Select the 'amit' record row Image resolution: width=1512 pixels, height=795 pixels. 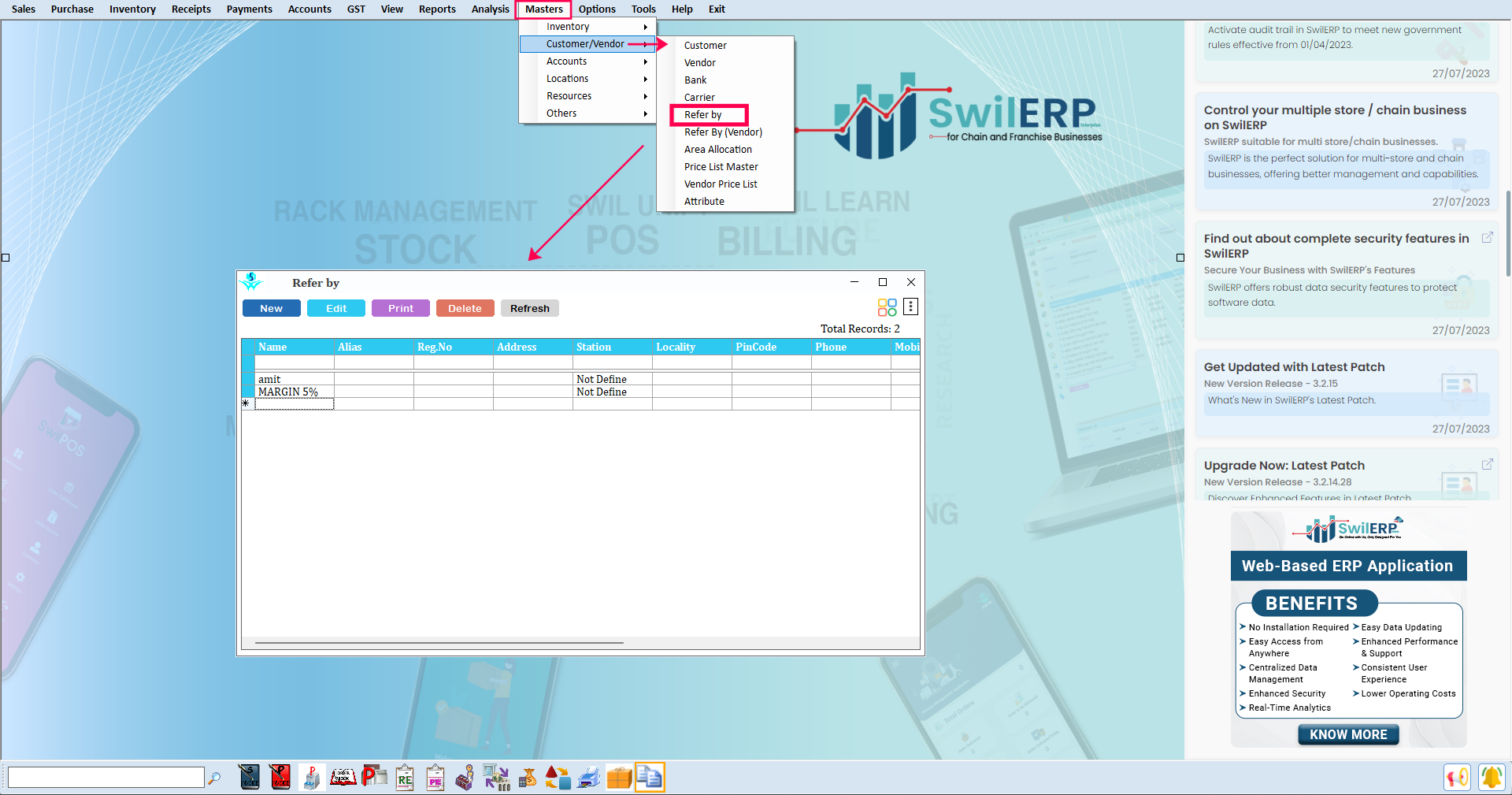580,379
